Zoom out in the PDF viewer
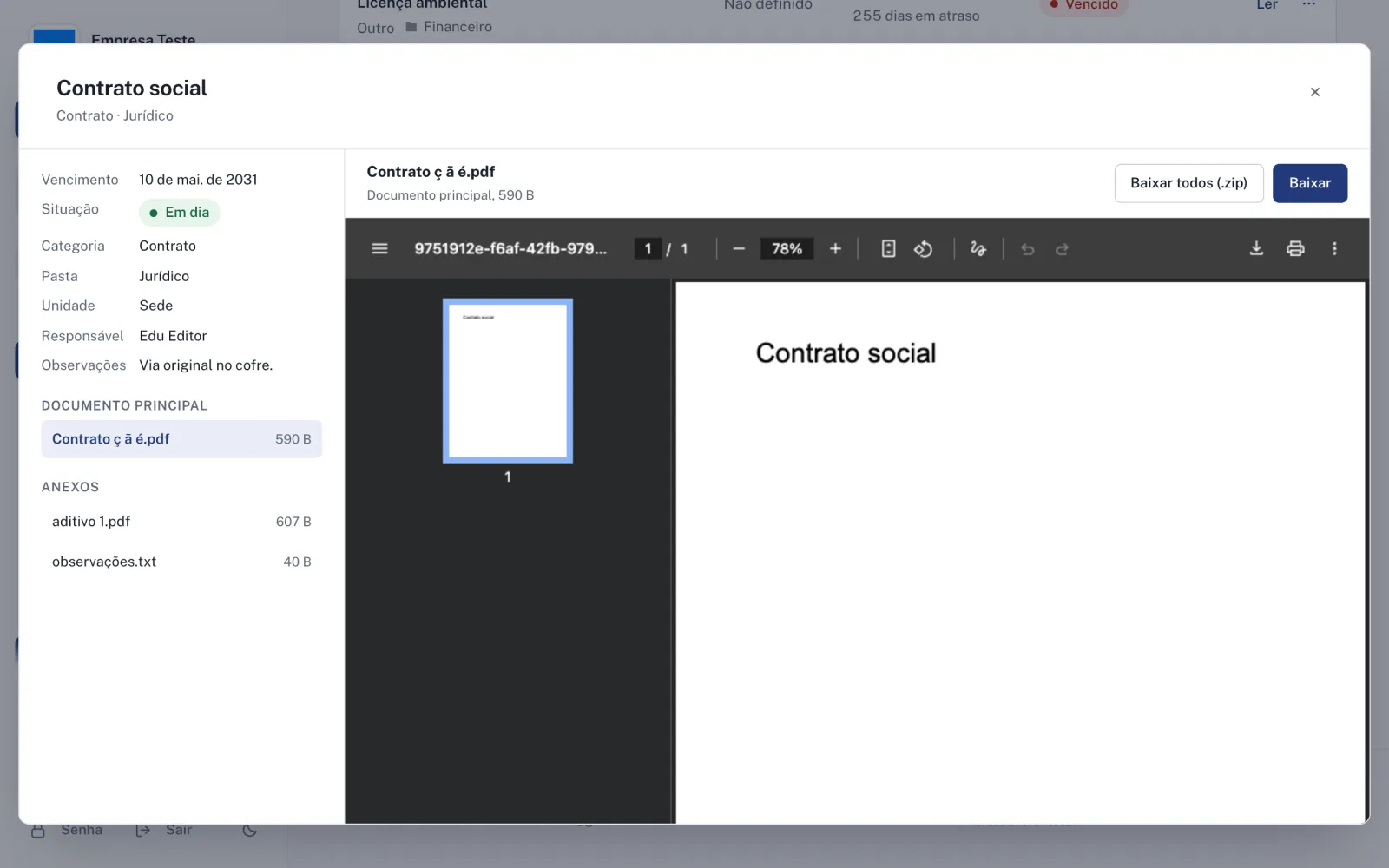The width and height of the screenshot is (1389, 868). coord(739,249)
